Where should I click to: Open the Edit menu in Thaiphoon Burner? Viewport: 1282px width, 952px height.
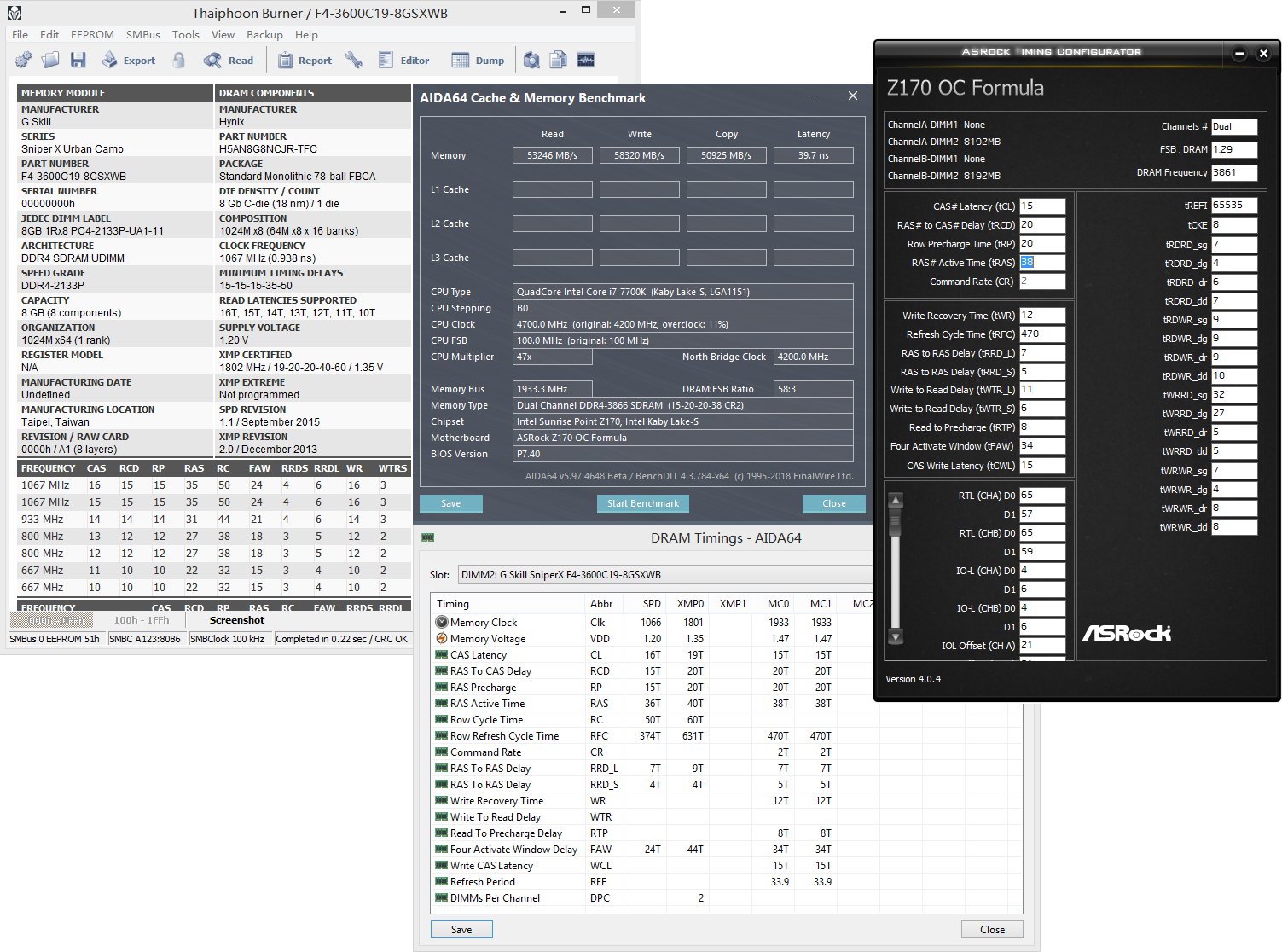pyautogui.click(x=49, y=35)
